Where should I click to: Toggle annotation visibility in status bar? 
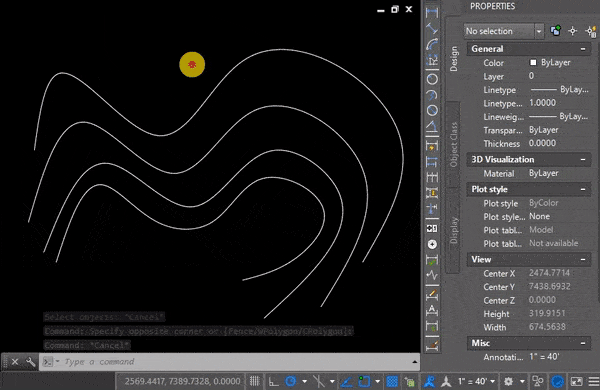tap(429, 381)
